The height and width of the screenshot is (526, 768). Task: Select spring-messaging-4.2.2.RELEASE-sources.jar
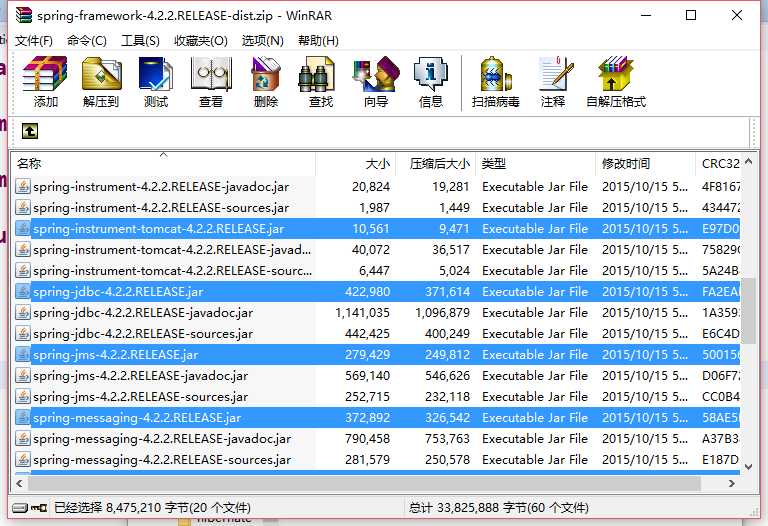click(x=376, y=460)
